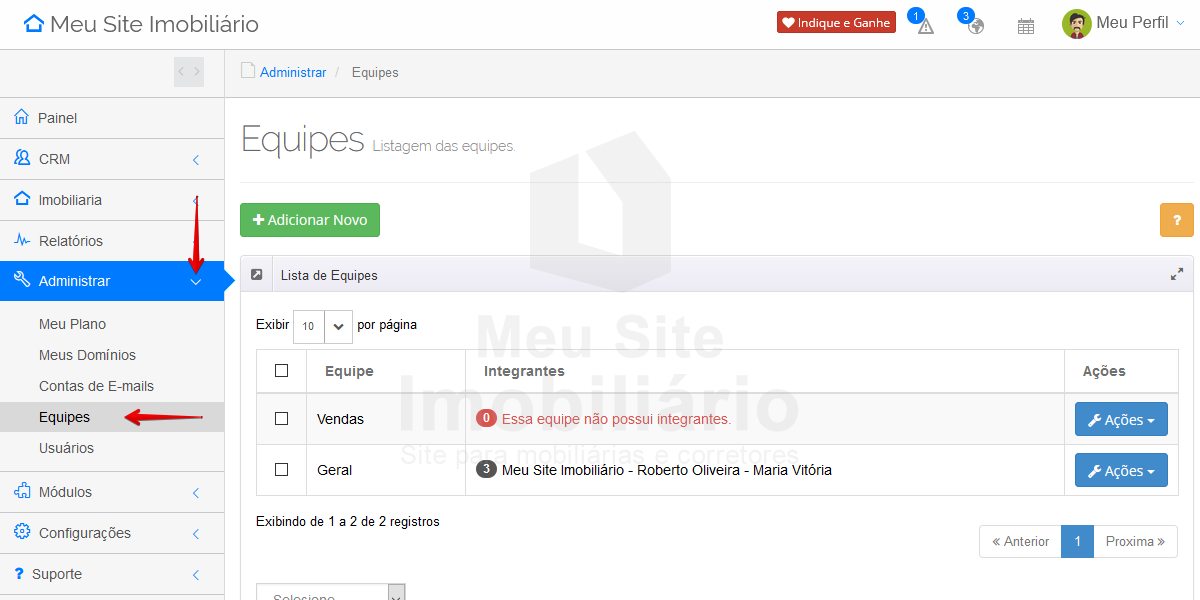Click the Meu Site Imobiliário home logo

coord(141,24)
